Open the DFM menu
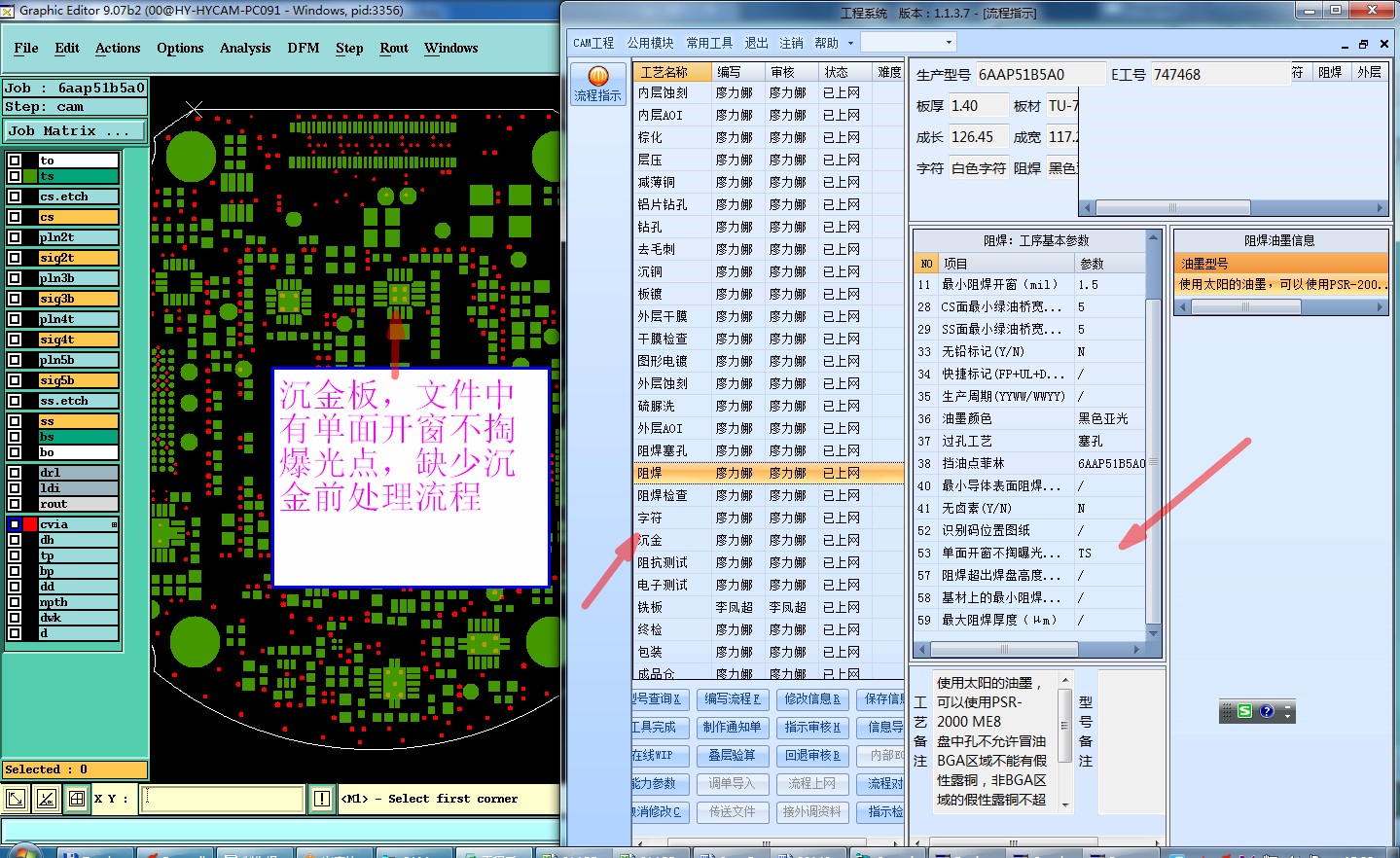 coord(304,48)
